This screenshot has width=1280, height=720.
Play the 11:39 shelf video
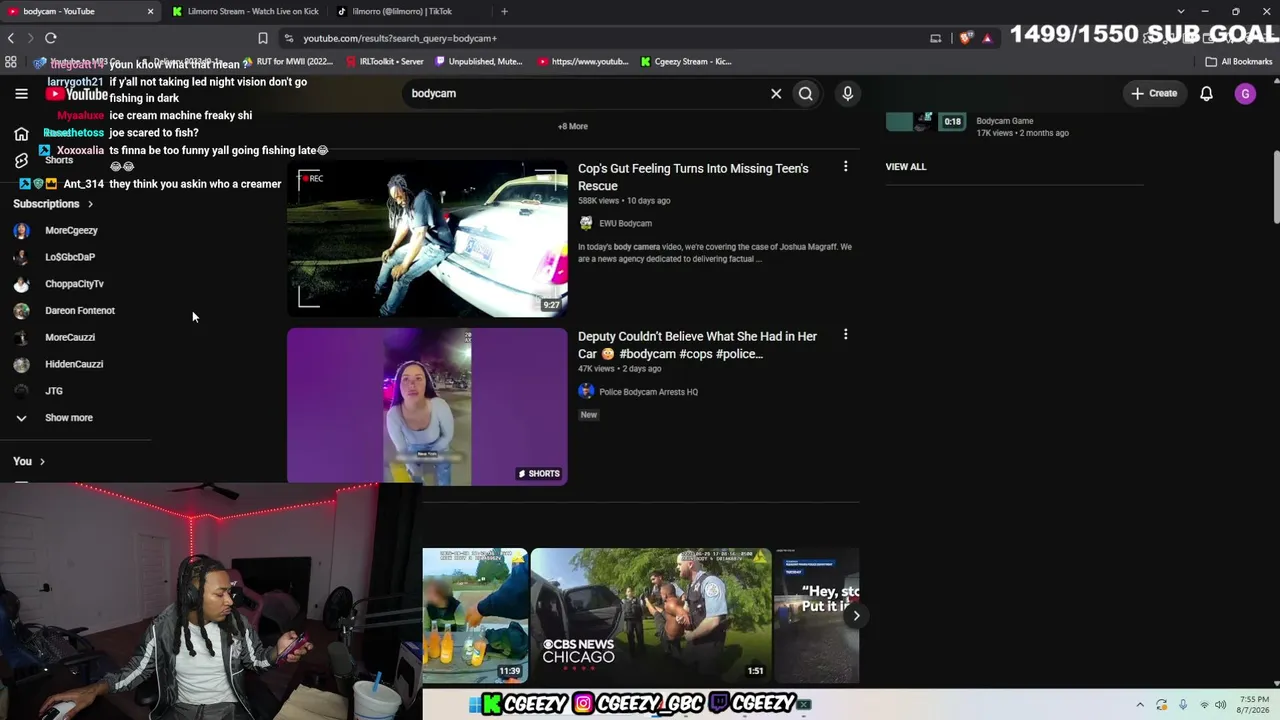click(475, 615)
